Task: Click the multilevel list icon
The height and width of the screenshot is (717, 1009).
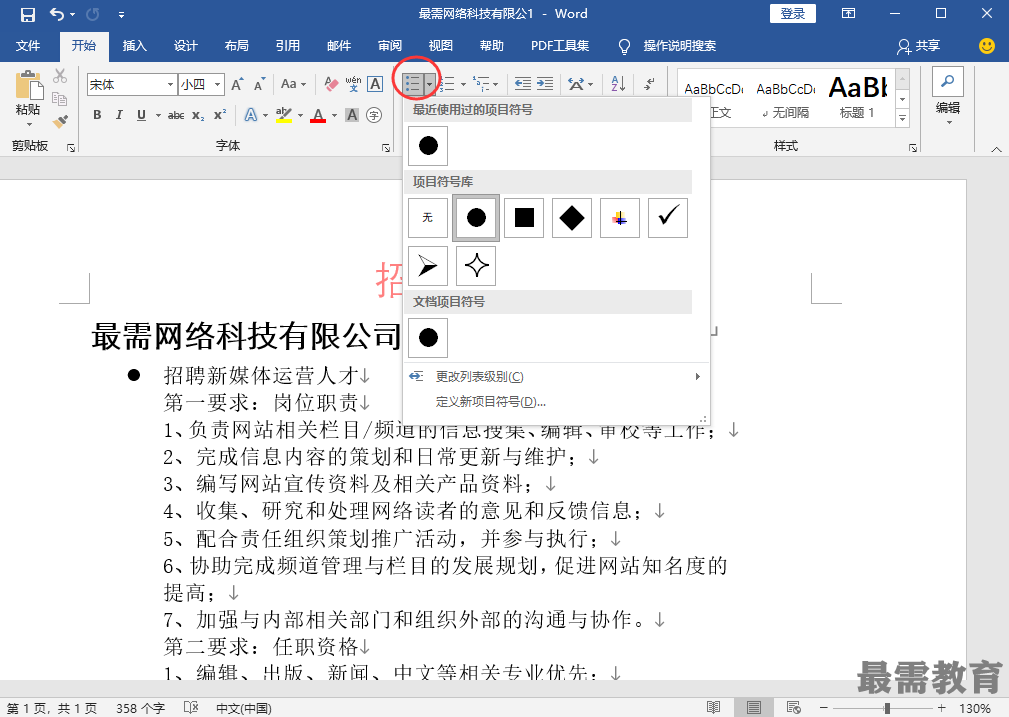Action: (x=481, y=84)
